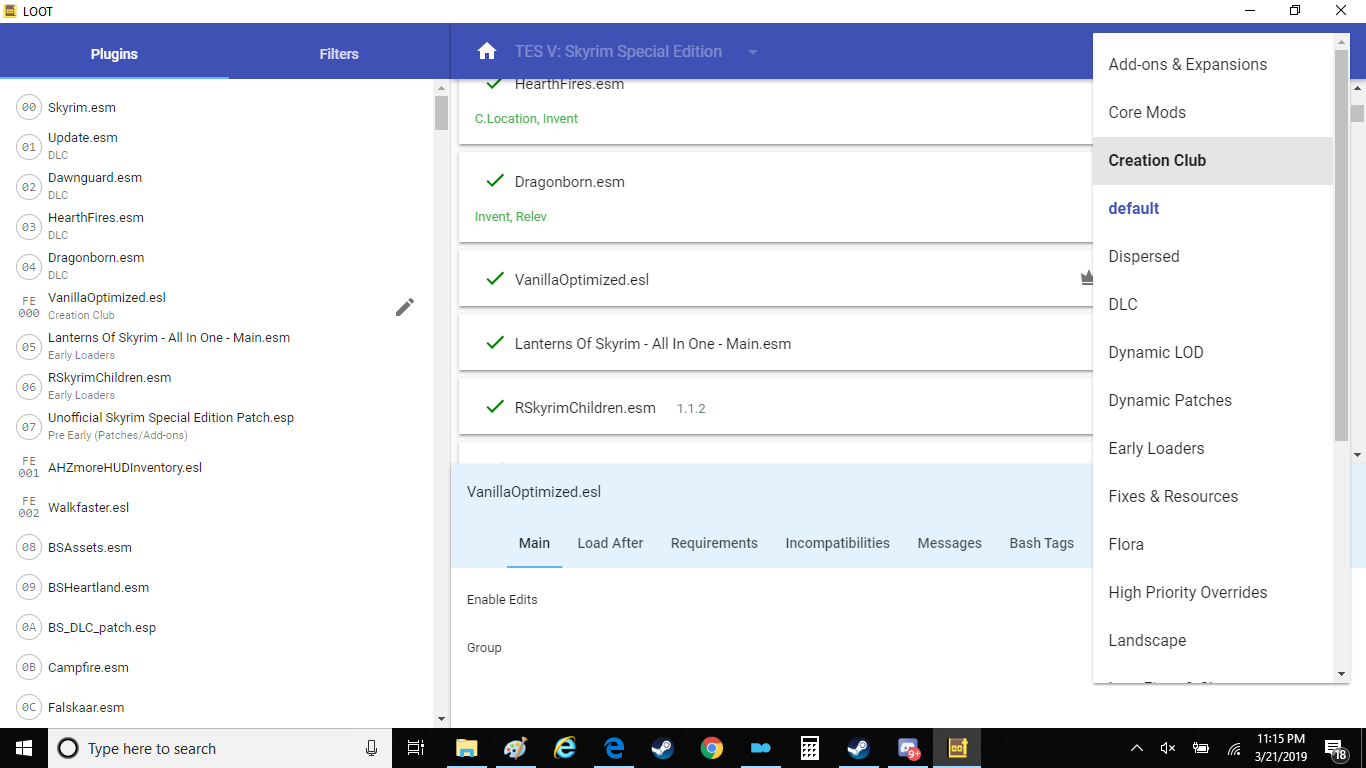Open the Steam icon next to Chrome

click(662, 748)
